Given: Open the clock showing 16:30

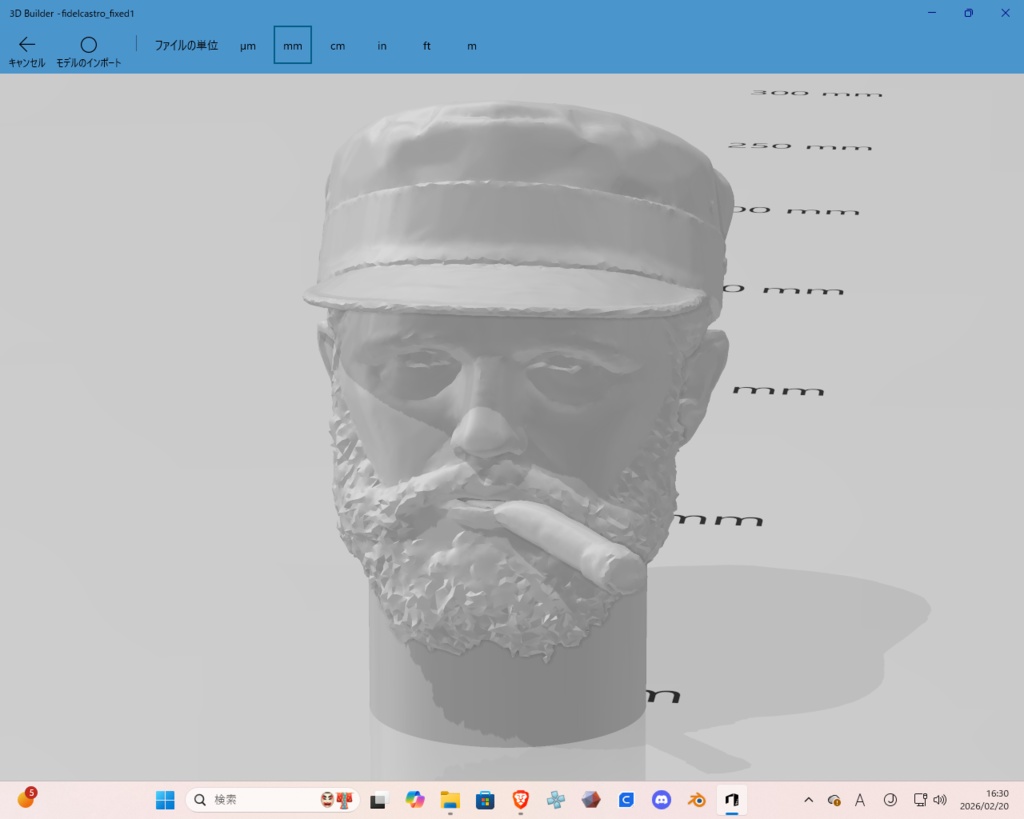Looking at the screenshot, I should [x=984, y=799].
